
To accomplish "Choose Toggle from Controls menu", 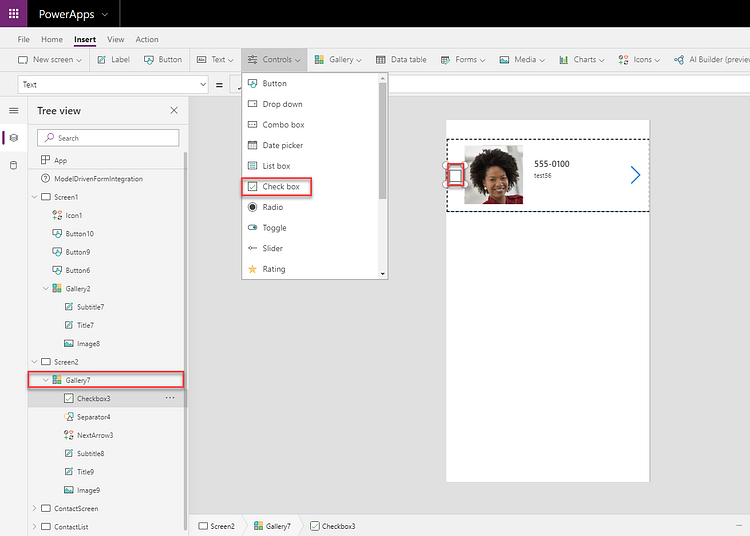I will coord(310,228).
